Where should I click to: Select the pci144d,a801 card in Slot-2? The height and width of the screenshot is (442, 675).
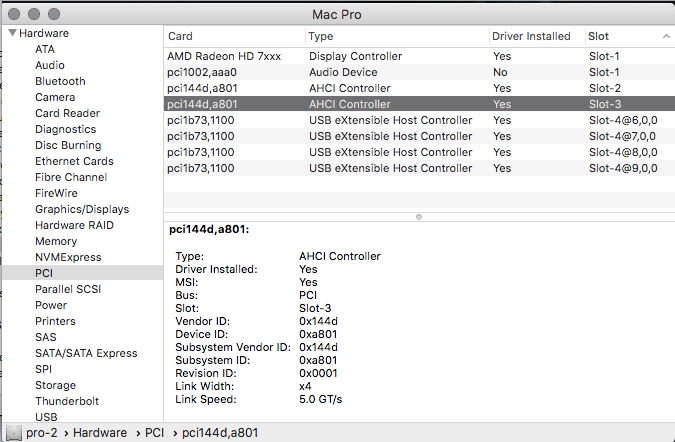[x=419, y=88]
